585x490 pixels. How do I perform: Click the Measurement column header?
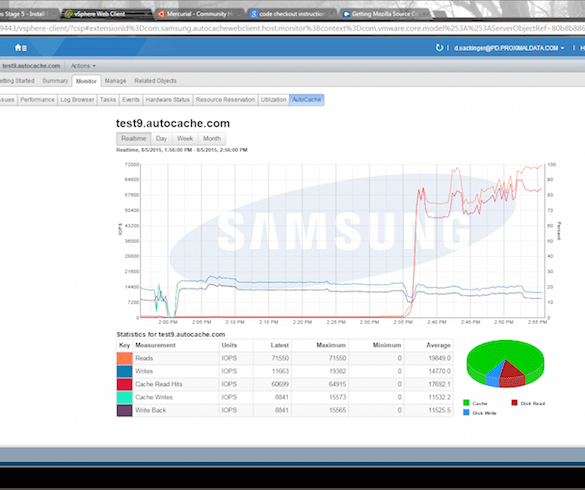pos(155,345)
